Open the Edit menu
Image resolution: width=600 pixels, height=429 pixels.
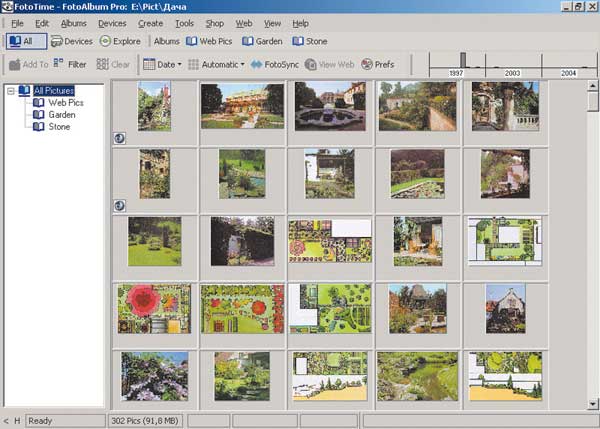coord(42,23)
